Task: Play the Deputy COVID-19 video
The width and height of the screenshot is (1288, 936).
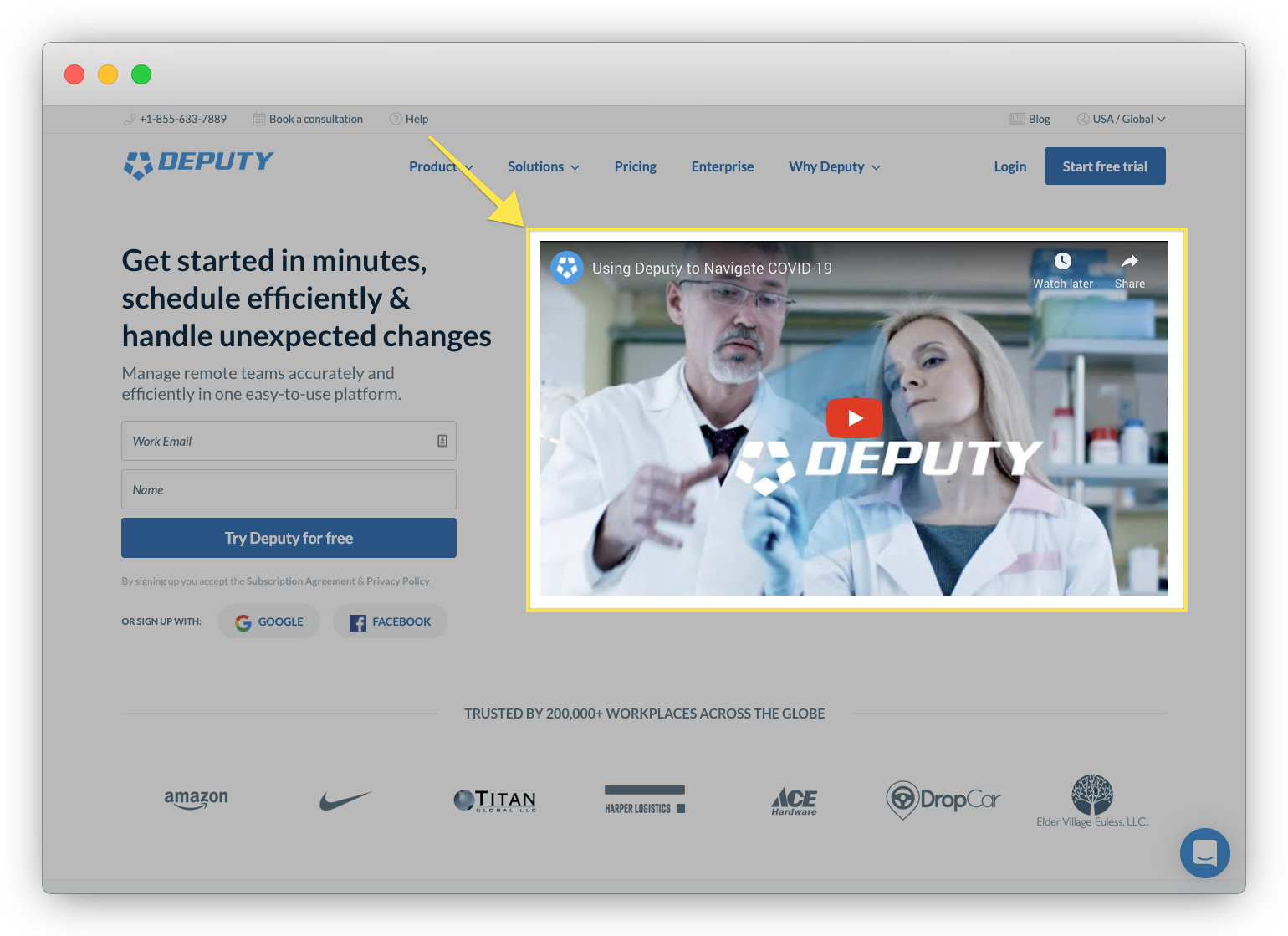Action: pos(854,418)
